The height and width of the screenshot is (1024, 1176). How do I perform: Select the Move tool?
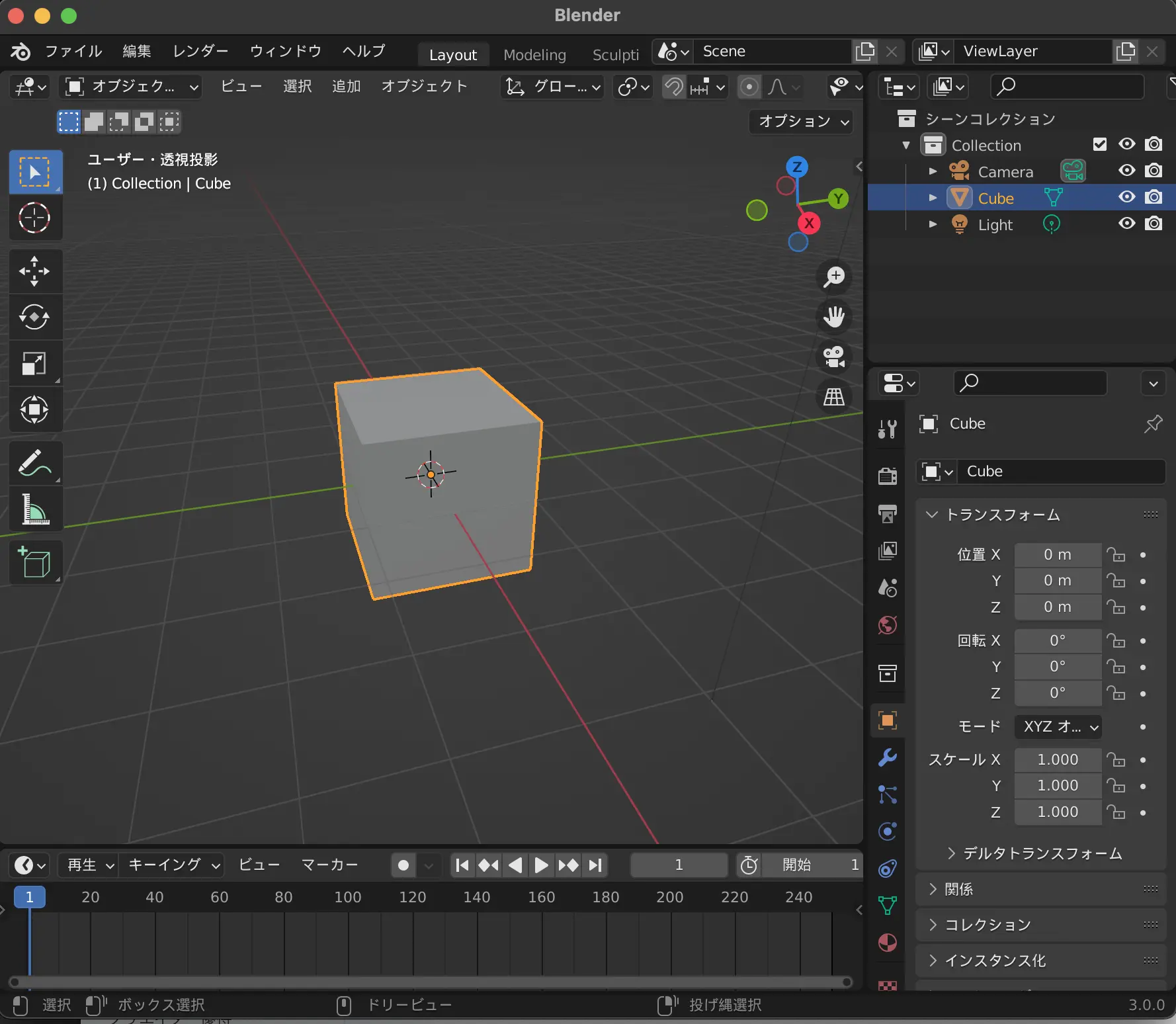[x=35, y=271]
